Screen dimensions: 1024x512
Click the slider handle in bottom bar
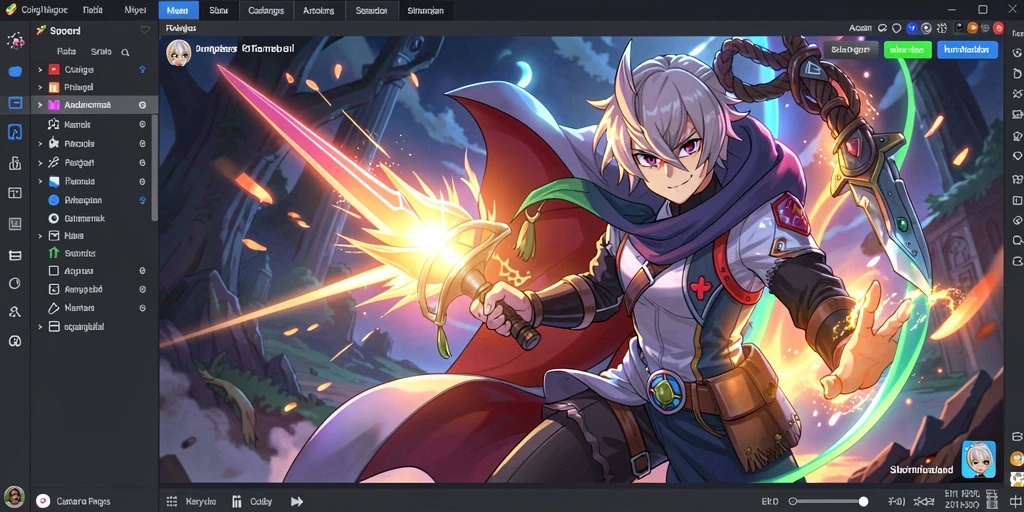coord(863,502)
